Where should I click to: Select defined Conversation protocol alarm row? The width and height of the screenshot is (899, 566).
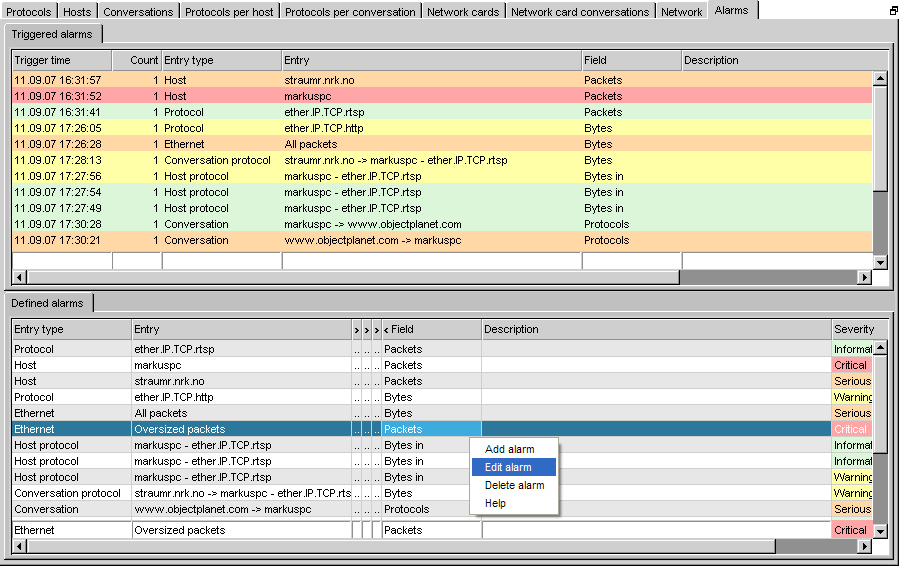(442, 494)
